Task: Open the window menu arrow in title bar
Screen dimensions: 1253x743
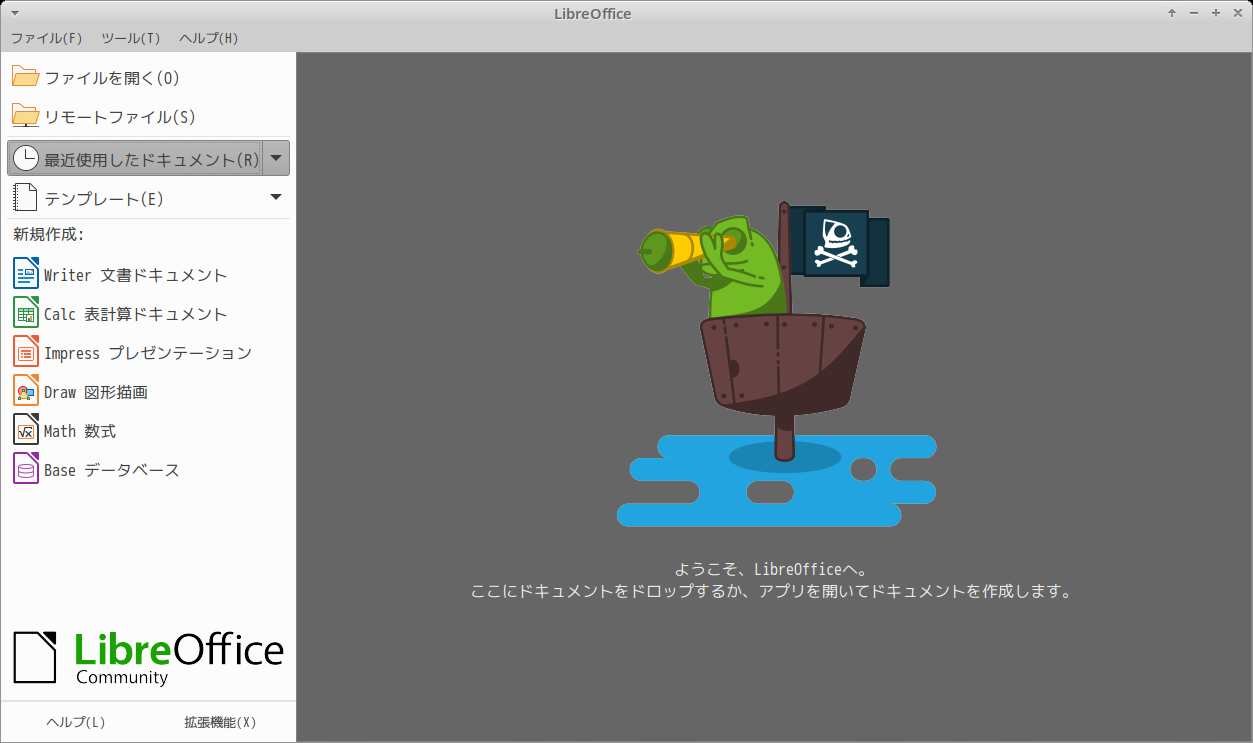Action: click(x=14, y=13)
